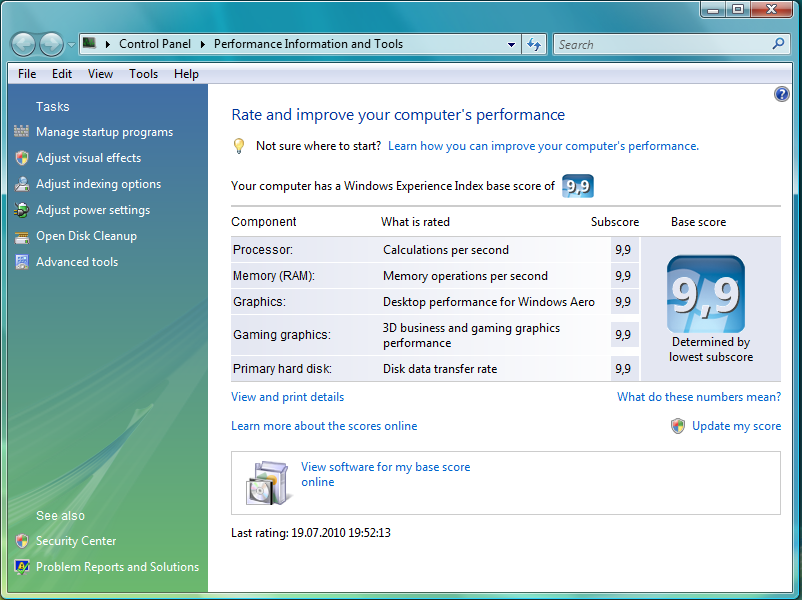
Task: Click the Refresh button next to address bar
Action: tap(534, 45)
